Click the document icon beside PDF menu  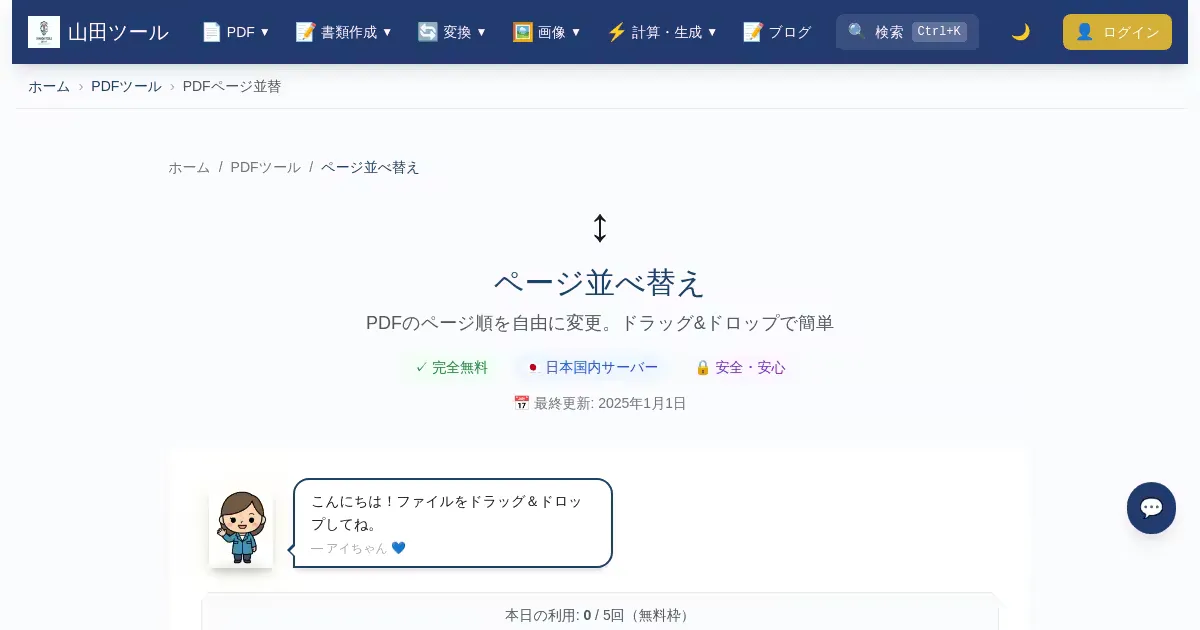click(211, 32)
